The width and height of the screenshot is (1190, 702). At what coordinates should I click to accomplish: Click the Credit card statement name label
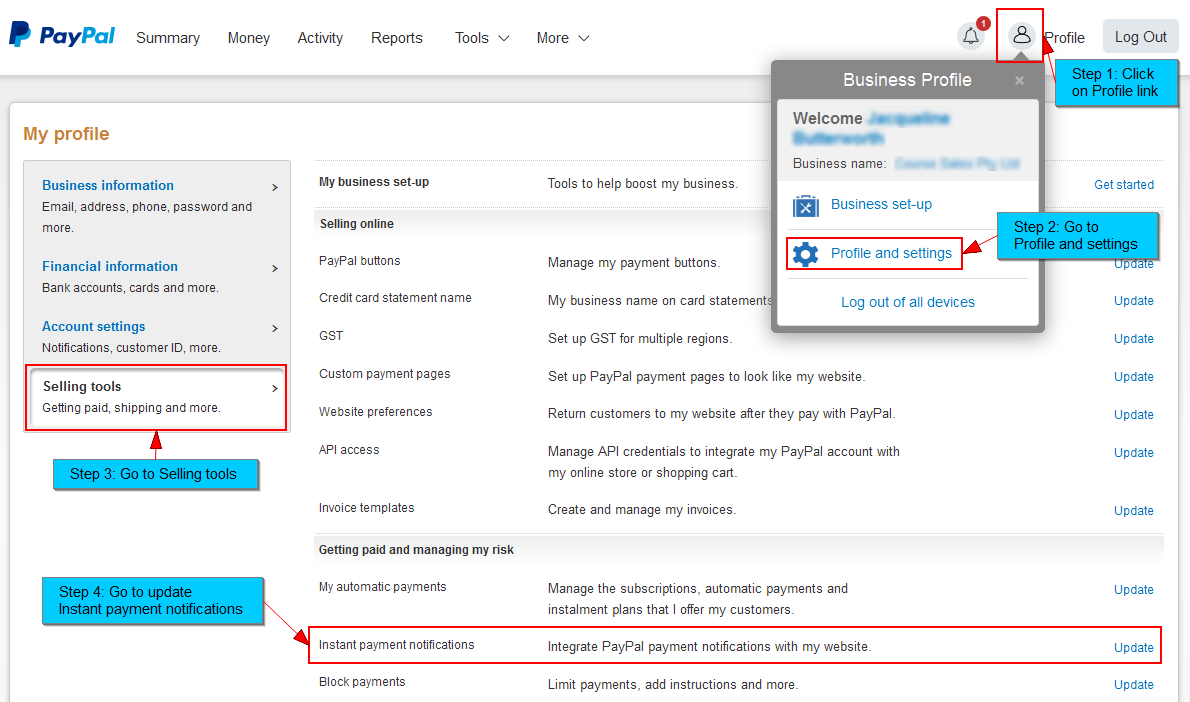click(395, 298)
